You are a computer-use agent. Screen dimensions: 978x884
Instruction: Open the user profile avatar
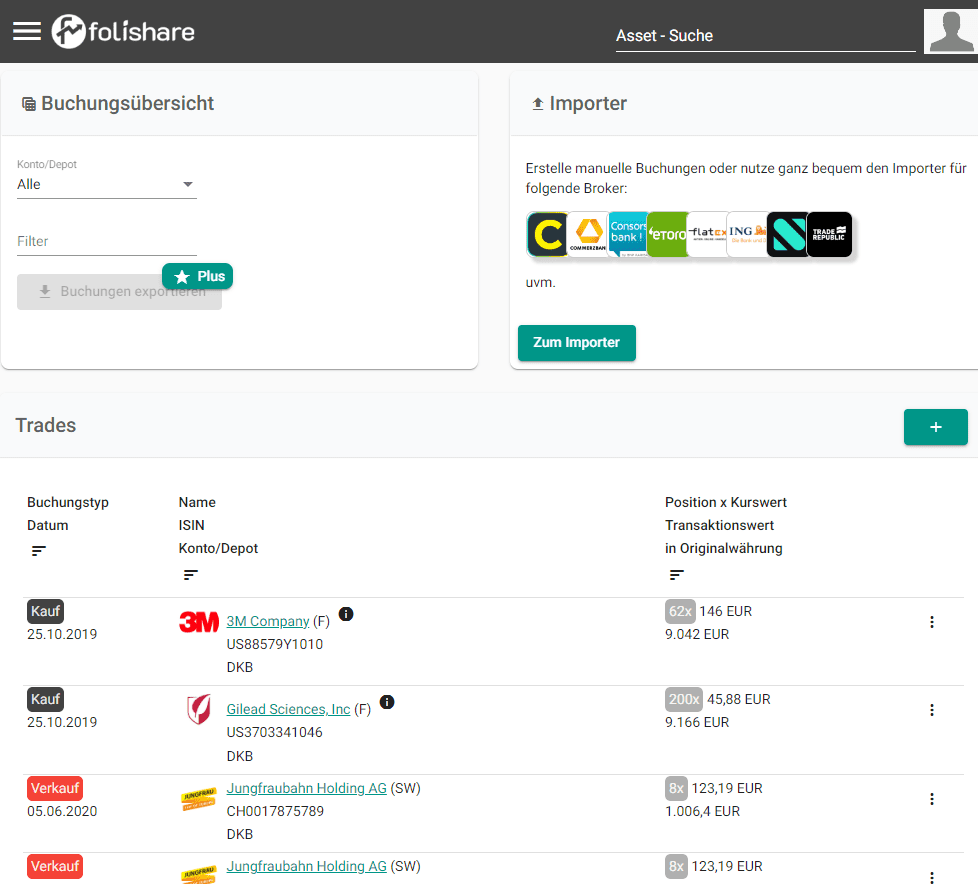[x=951, y=31]
